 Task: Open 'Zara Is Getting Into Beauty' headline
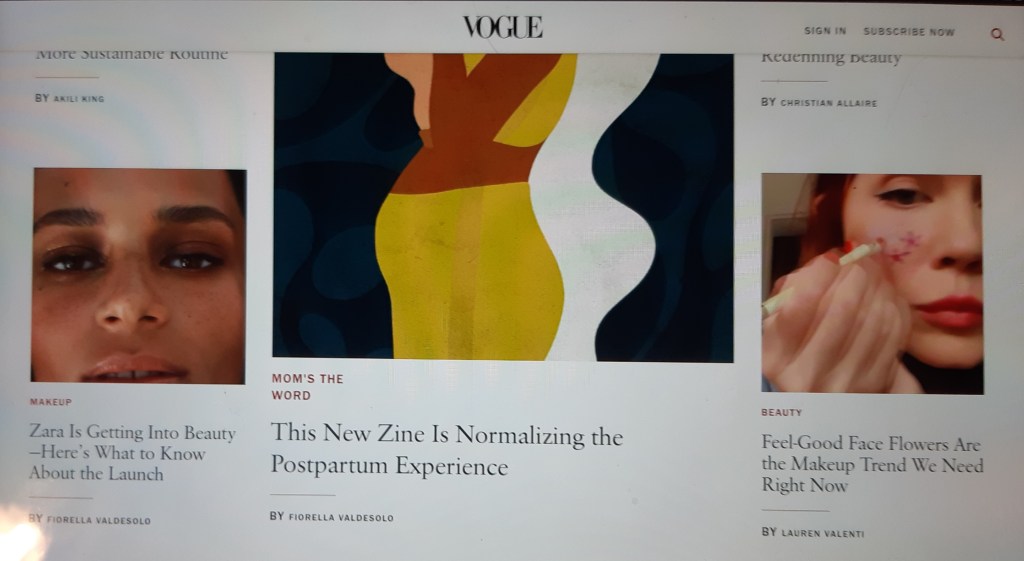[x=132, y=453]
